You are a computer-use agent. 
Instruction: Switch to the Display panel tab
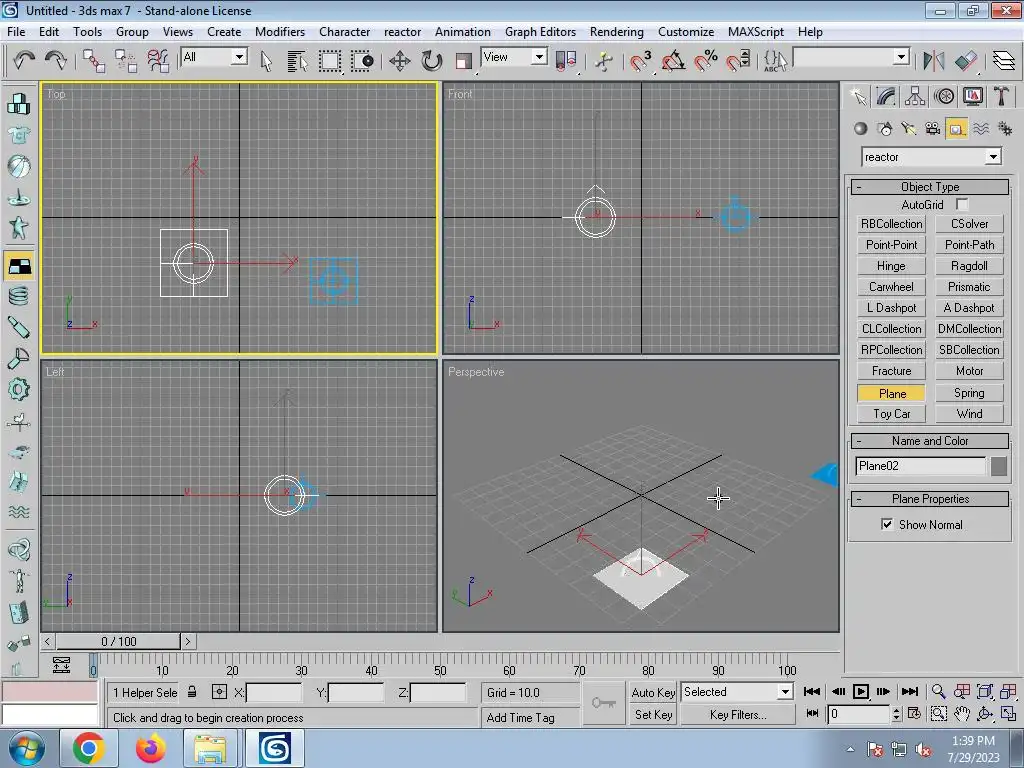pyautogui.click(x=972, y=97)
